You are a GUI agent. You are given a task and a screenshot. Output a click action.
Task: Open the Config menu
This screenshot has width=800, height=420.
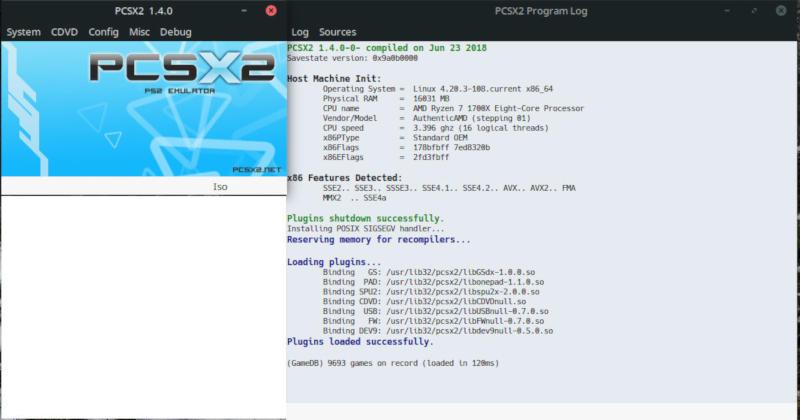[103, 32]
